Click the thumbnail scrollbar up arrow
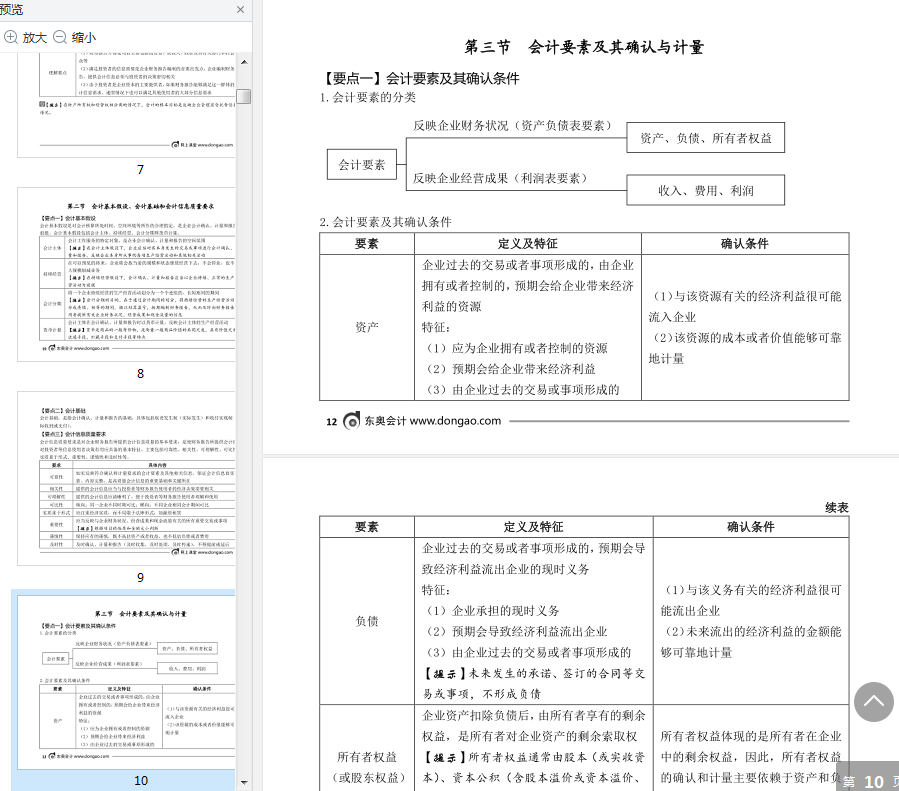Image resolution: width=899 pixels, height=791 pixels. 244,62
